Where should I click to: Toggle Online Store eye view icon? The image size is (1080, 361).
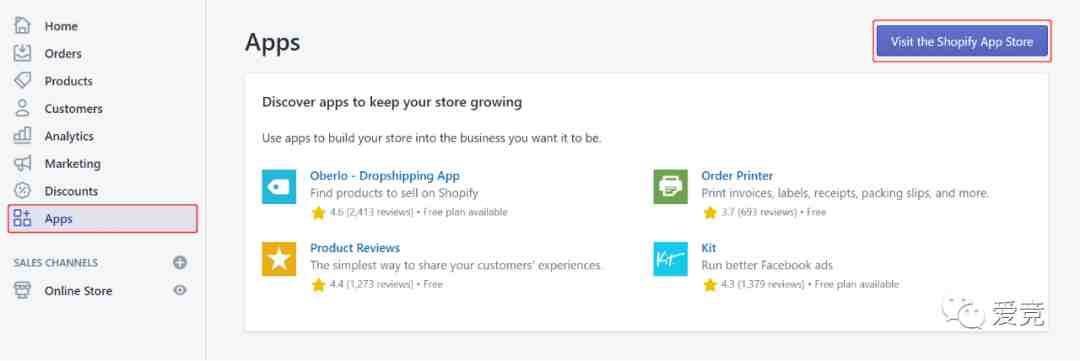point(180,290)
